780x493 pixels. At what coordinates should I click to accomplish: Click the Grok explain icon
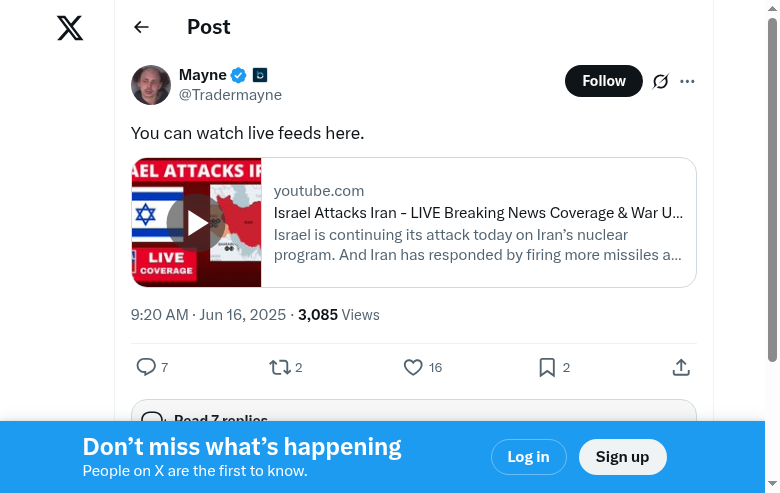point(660,81)
